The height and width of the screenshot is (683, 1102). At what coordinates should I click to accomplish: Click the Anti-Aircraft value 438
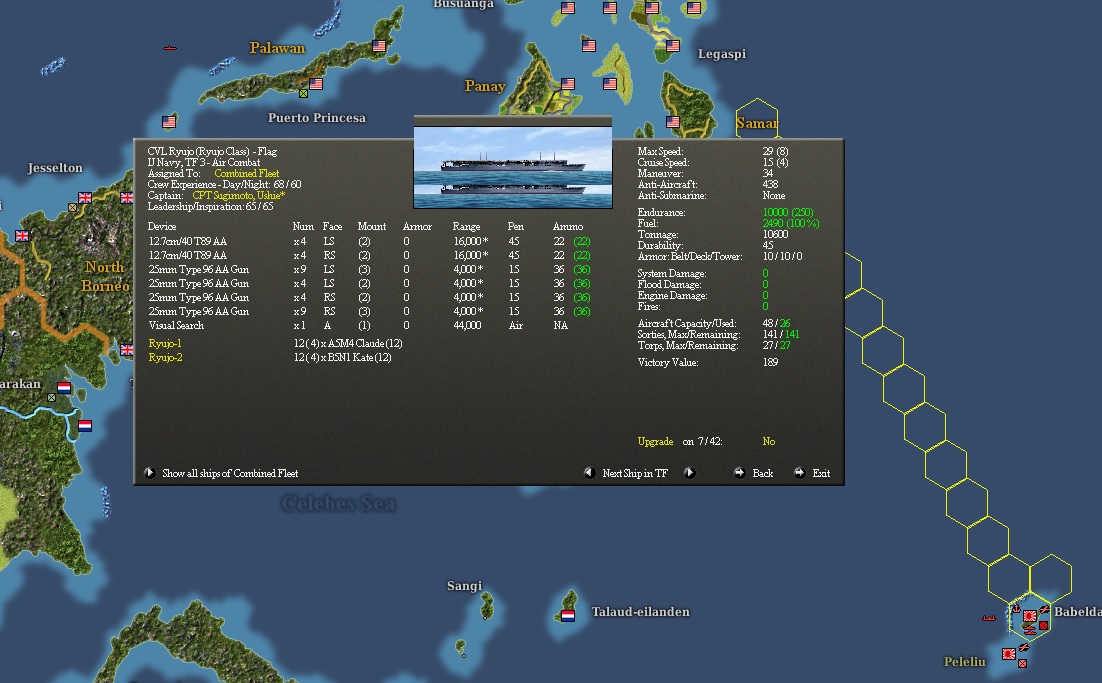[770, 185]
